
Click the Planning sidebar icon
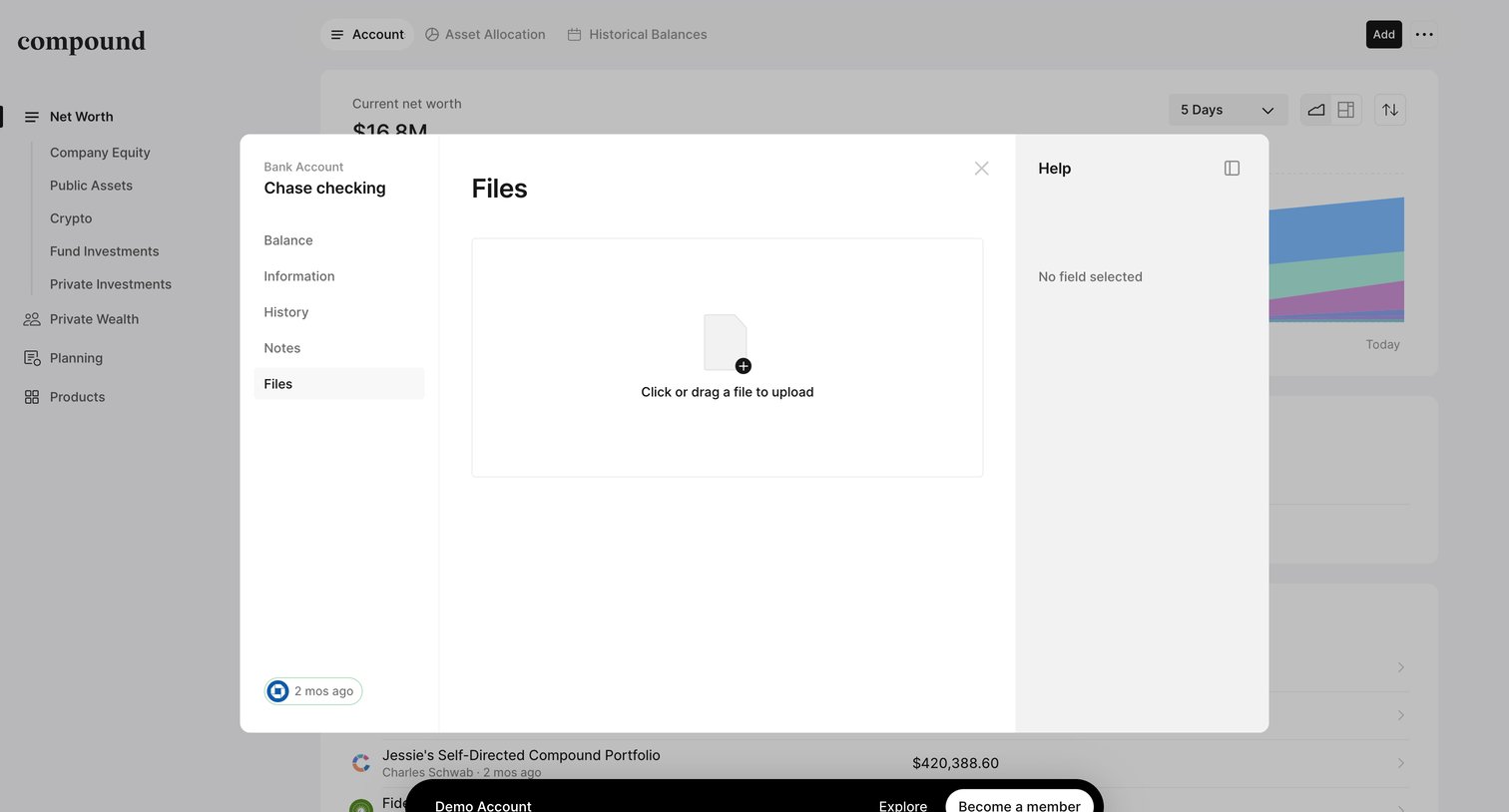pos(32,358)
